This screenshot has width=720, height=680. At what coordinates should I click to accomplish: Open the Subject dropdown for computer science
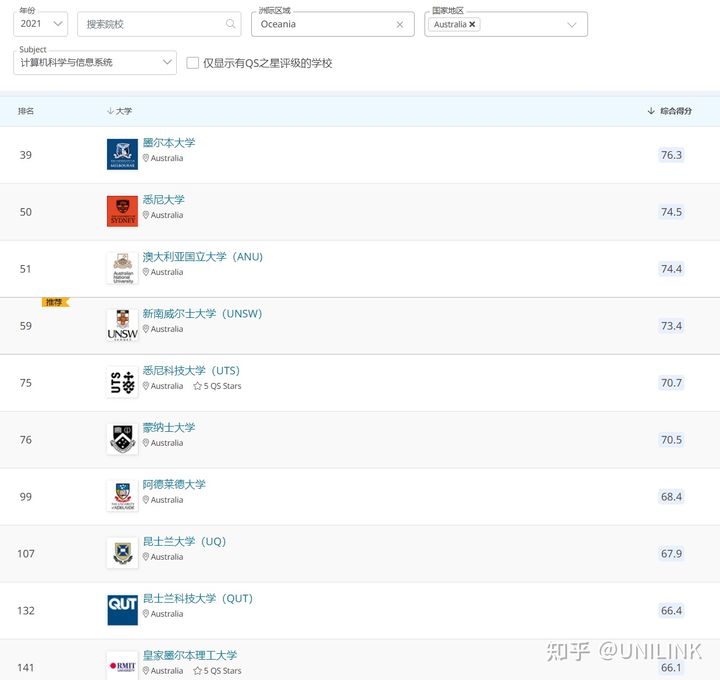(95, 62)
